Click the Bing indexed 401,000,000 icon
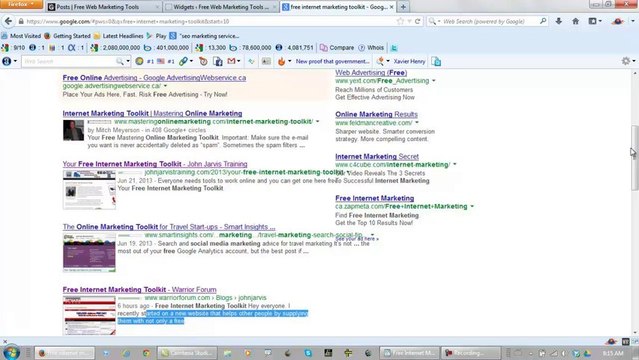Screen dimensions: 639x360 tap(148, 48)
